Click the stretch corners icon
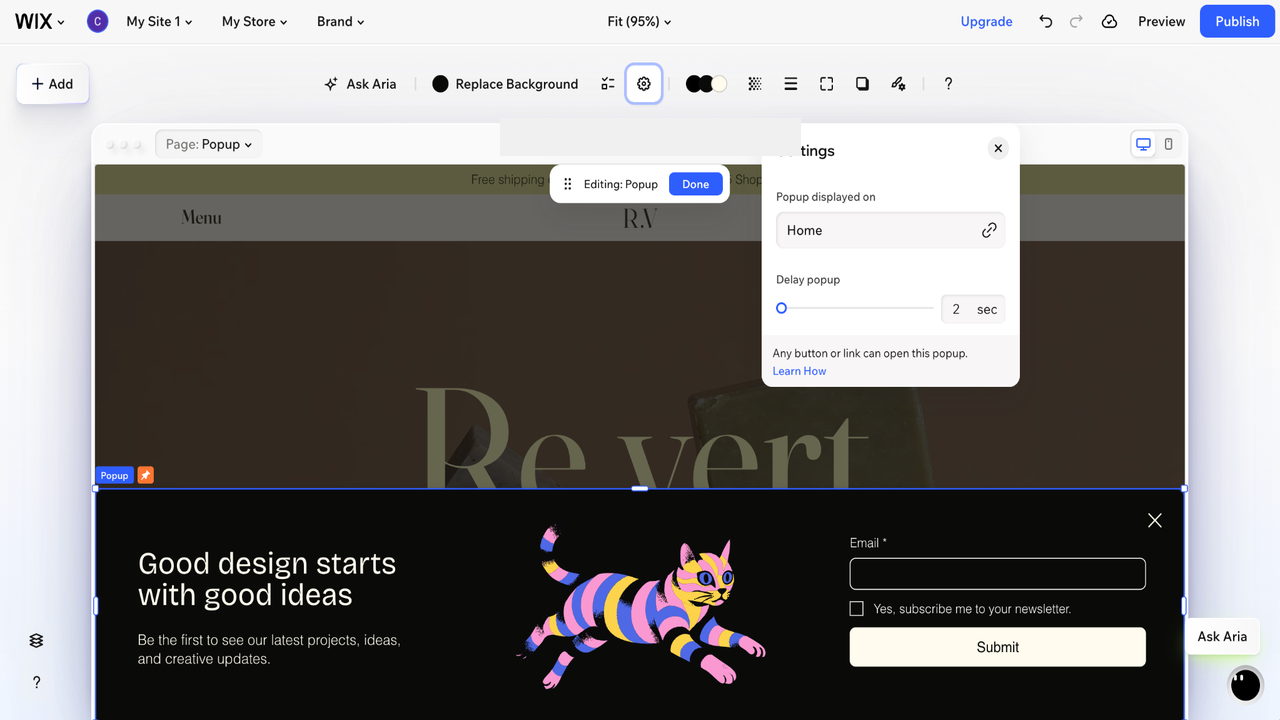 pyautogui.click(x=827, y=84)
